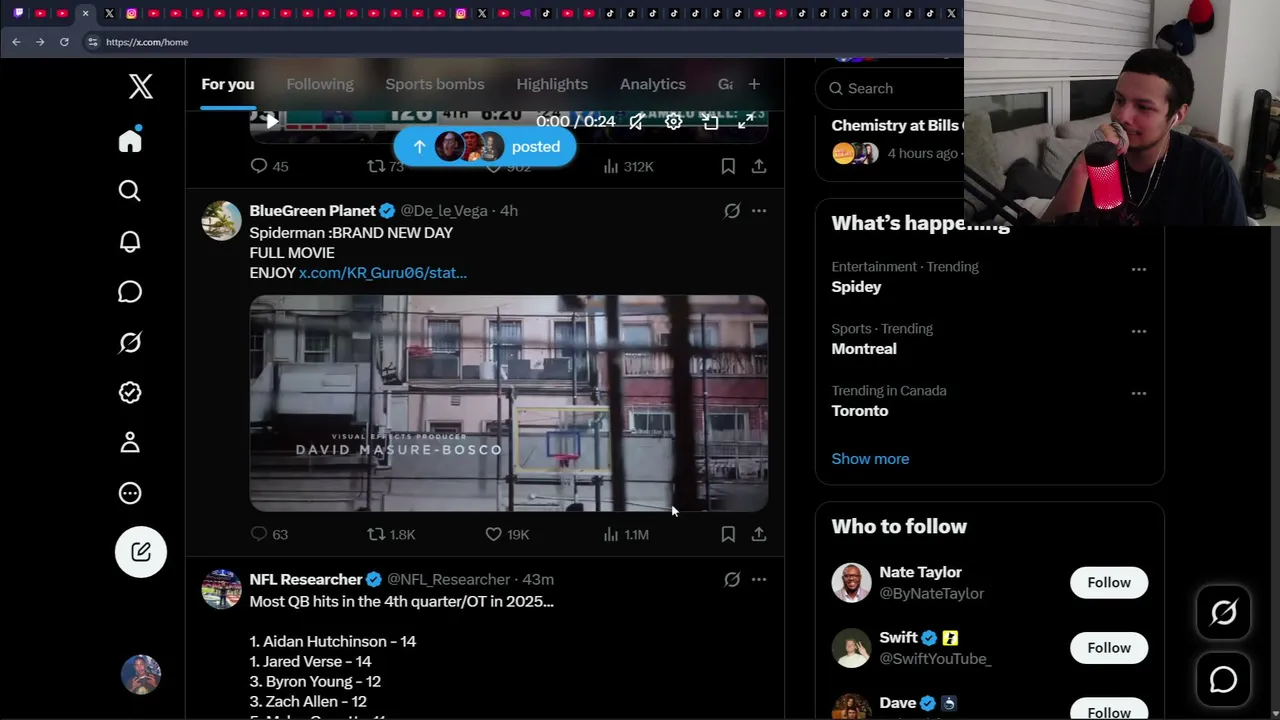
Task: Repost the post with 73 reposts
Action: coord(386,166)
